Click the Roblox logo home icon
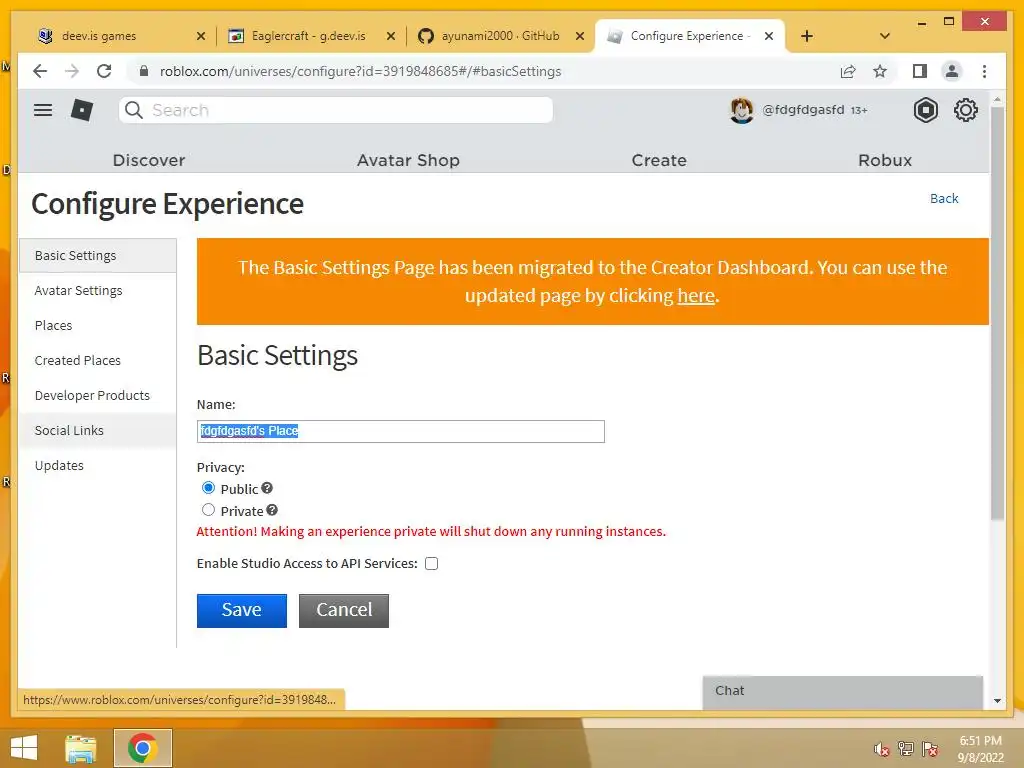 [x=82, y=110]
